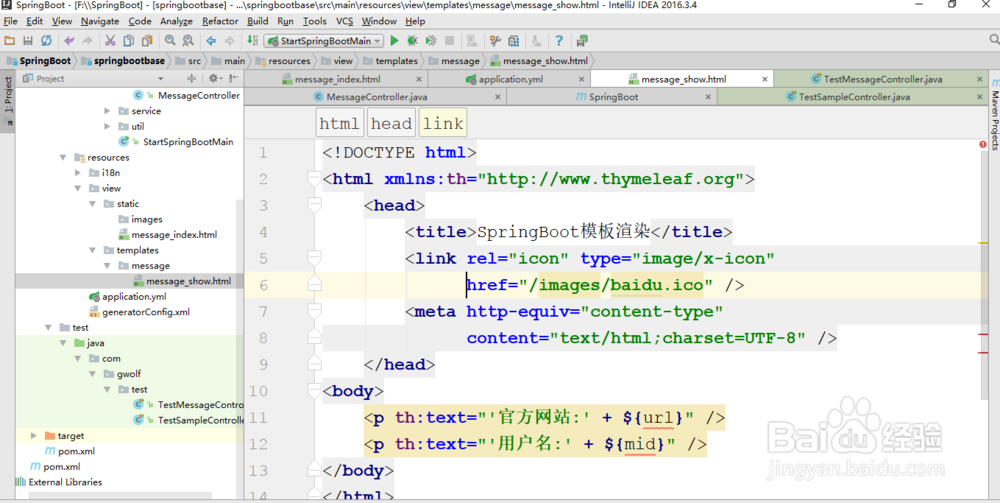Open the Build menu

(x=258, y=21)
